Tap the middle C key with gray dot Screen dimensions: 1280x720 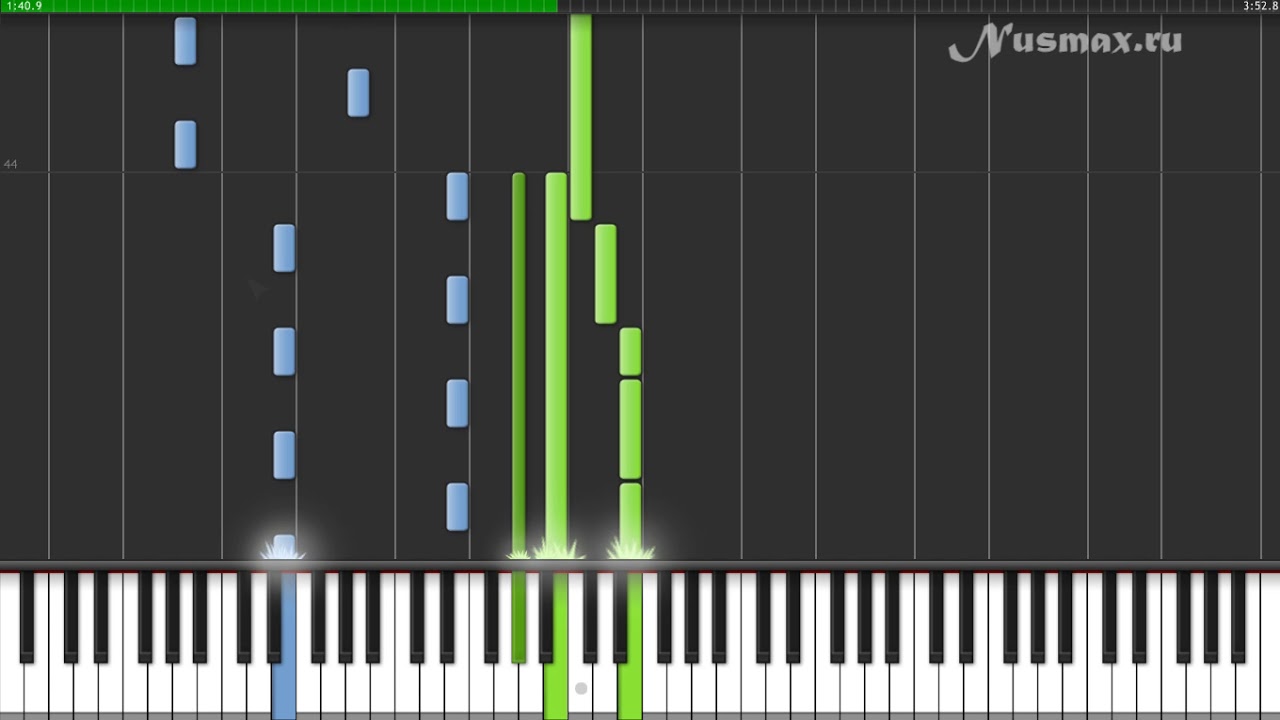580,690
